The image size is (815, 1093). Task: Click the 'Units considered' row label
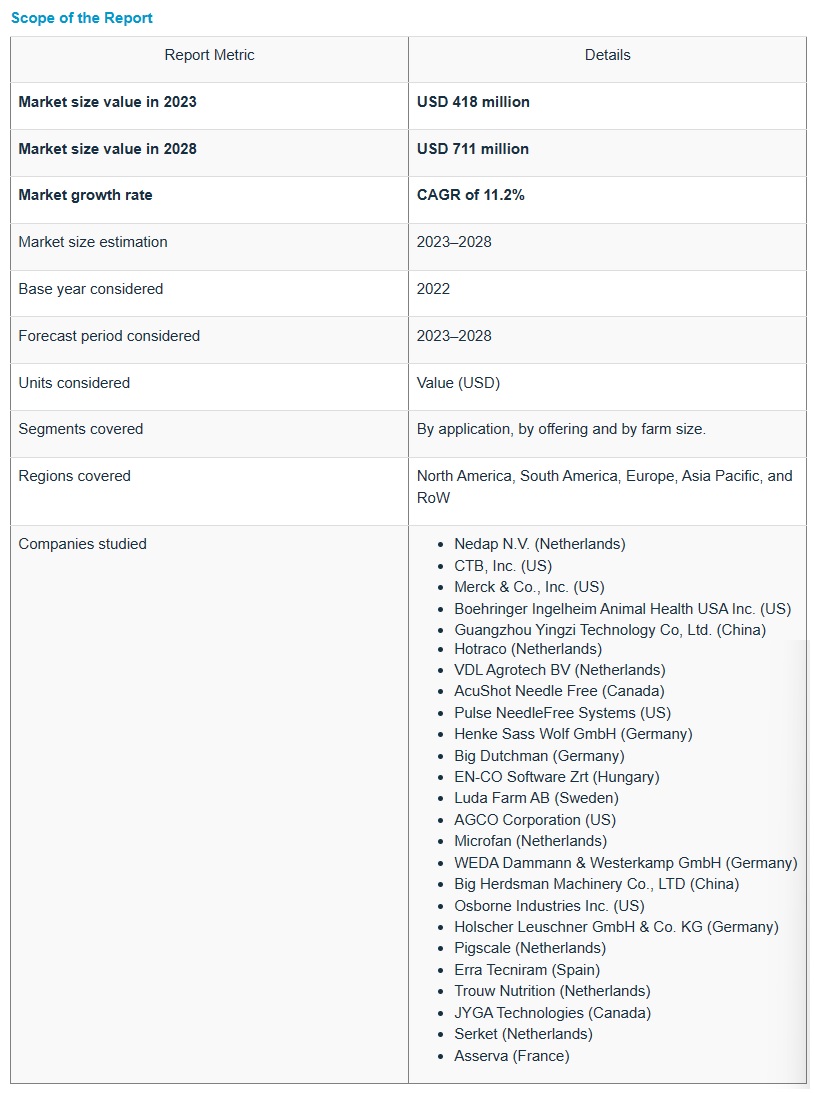pyautogui.click(x=74, y=383)
